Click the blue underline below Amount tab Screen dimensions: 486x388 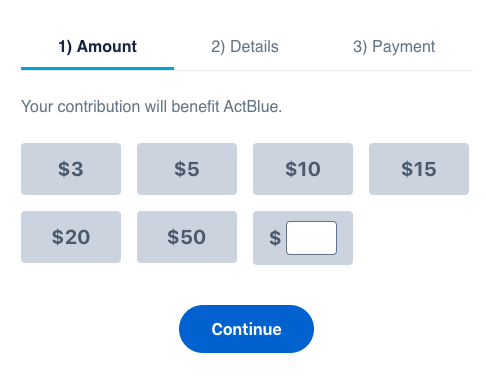97,68
